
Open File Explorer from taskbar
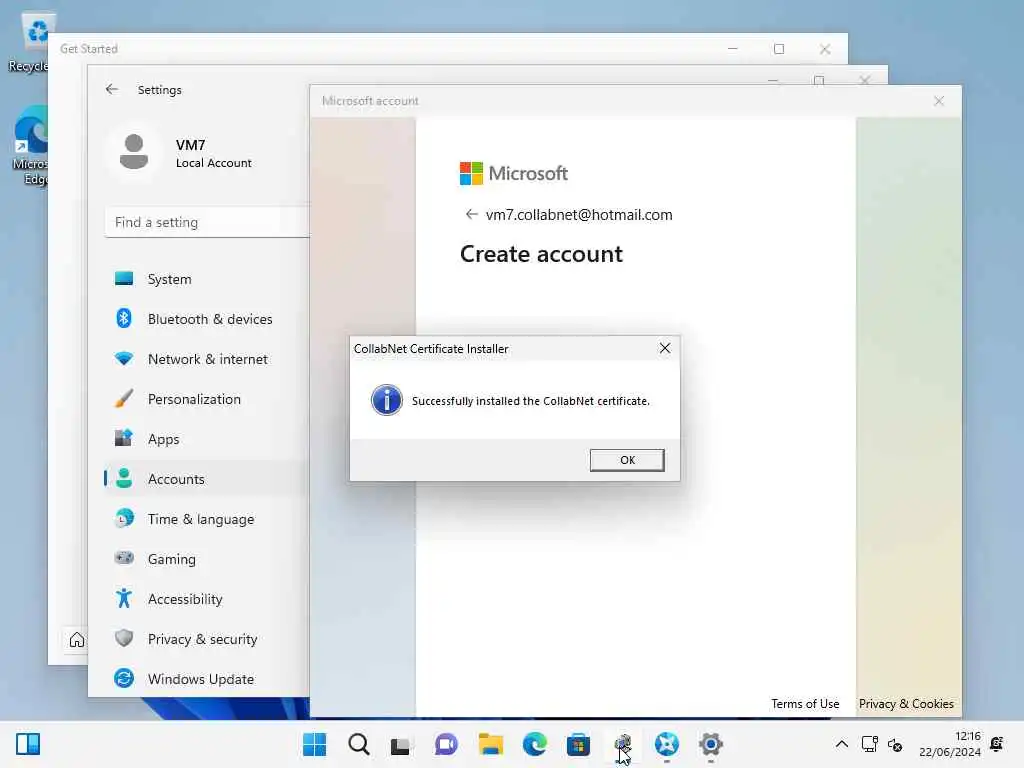point(490,744)
